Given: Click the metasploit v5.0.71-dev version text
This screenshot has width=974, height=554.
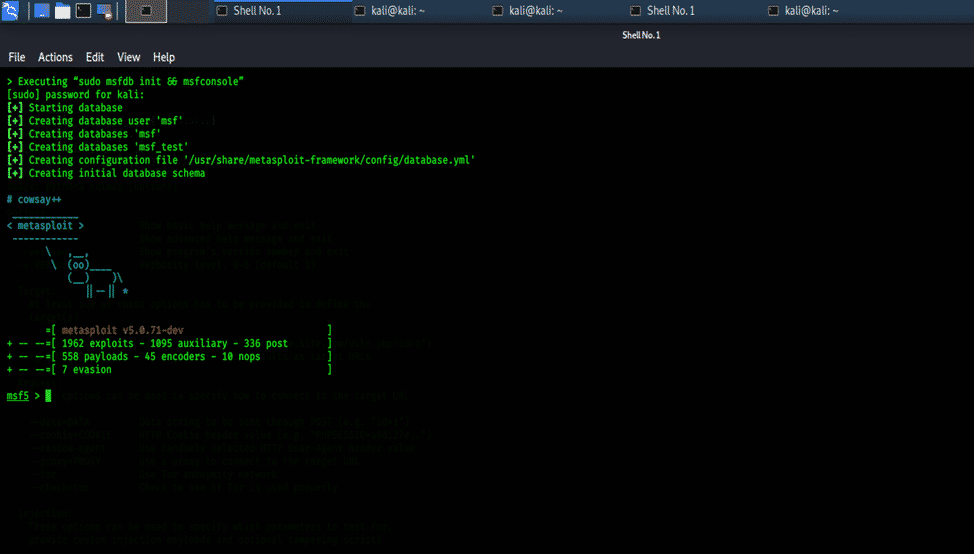Looking at the screenshot, I should pyautogui.click(x=123, y=330).
